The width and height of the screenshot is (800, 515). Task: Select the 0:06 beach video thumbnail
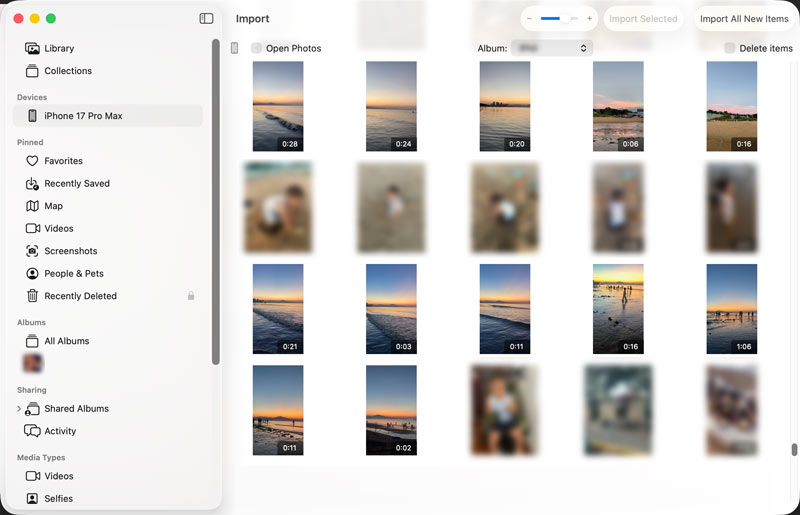pyautogui.click(x=618, y=107)
